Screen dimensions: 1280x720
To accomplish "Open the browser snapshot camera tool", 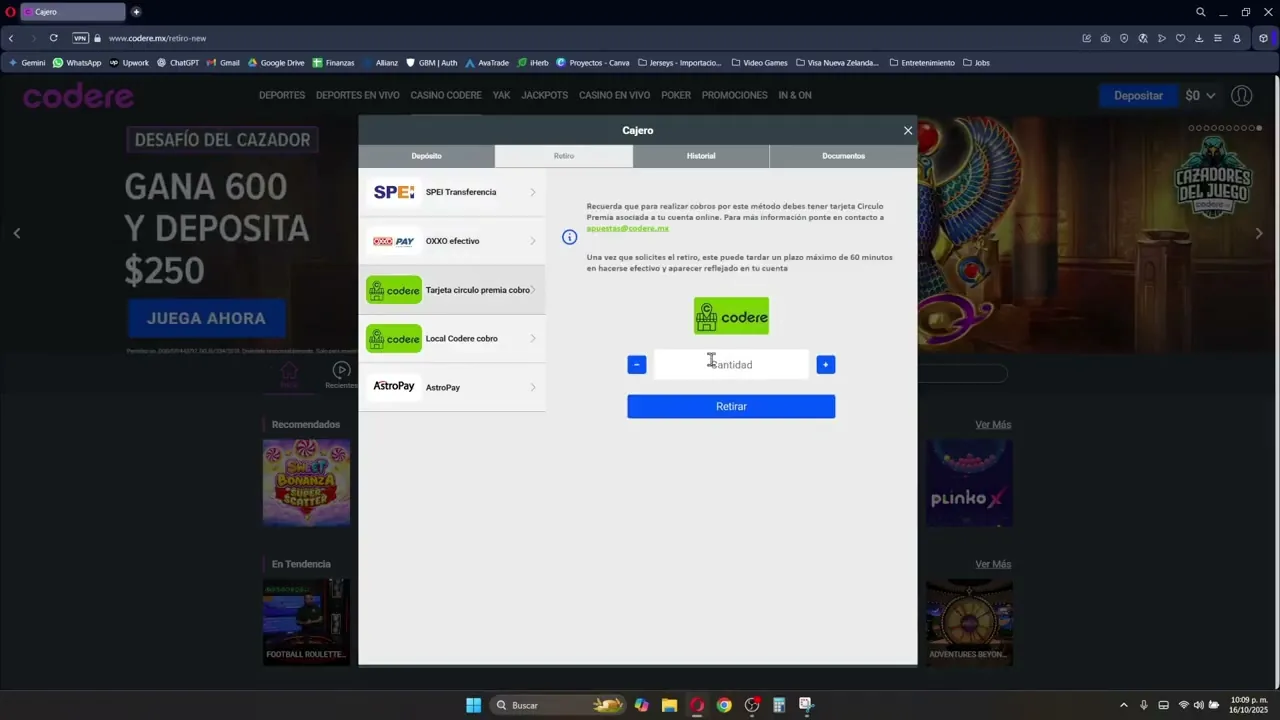I will [x=1105, y=38].
